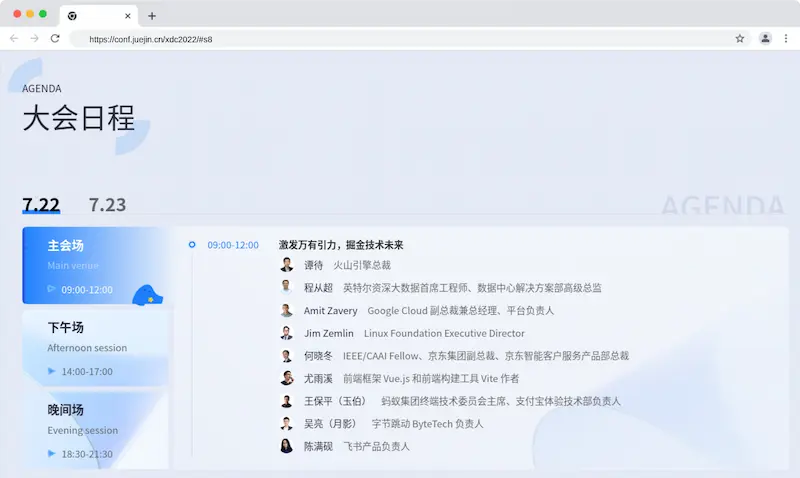
Task: Click avatar of speaker Amit Zavery
Action: pos(287,310)
